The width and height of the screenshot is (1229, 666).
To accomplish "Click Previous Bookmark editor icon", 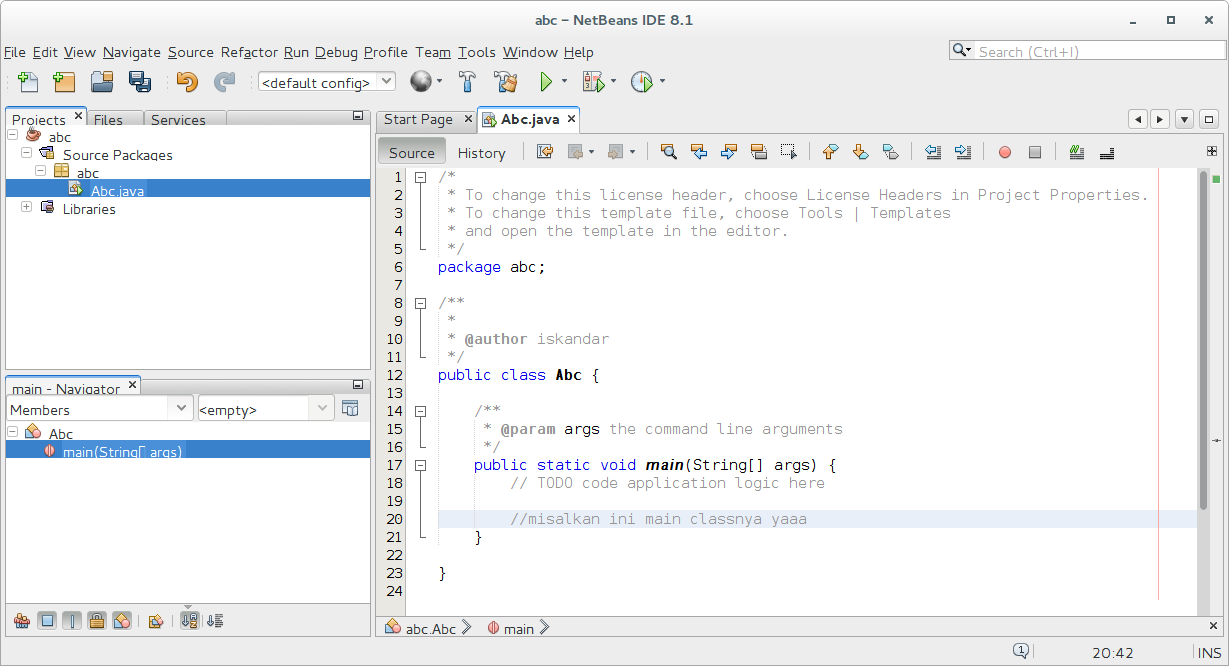I will 830,152.
